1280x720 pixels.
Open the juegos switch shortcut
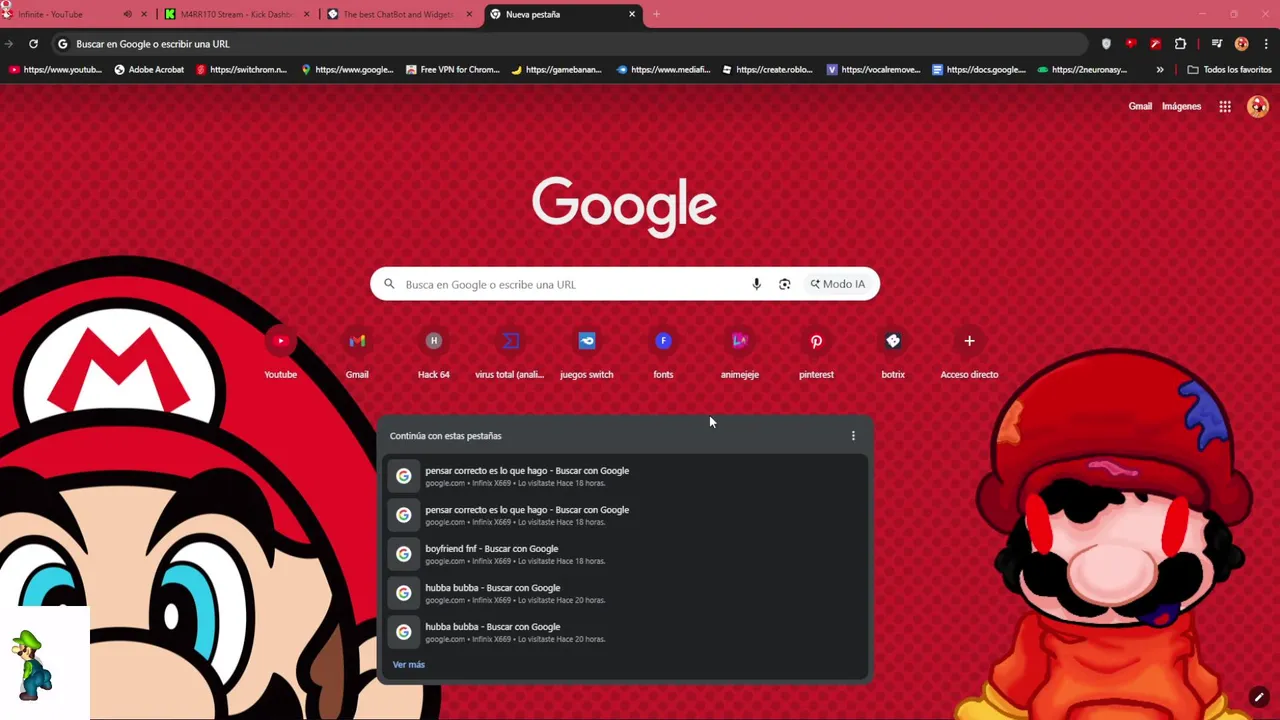pyautogui.click(x=587, y=354)
